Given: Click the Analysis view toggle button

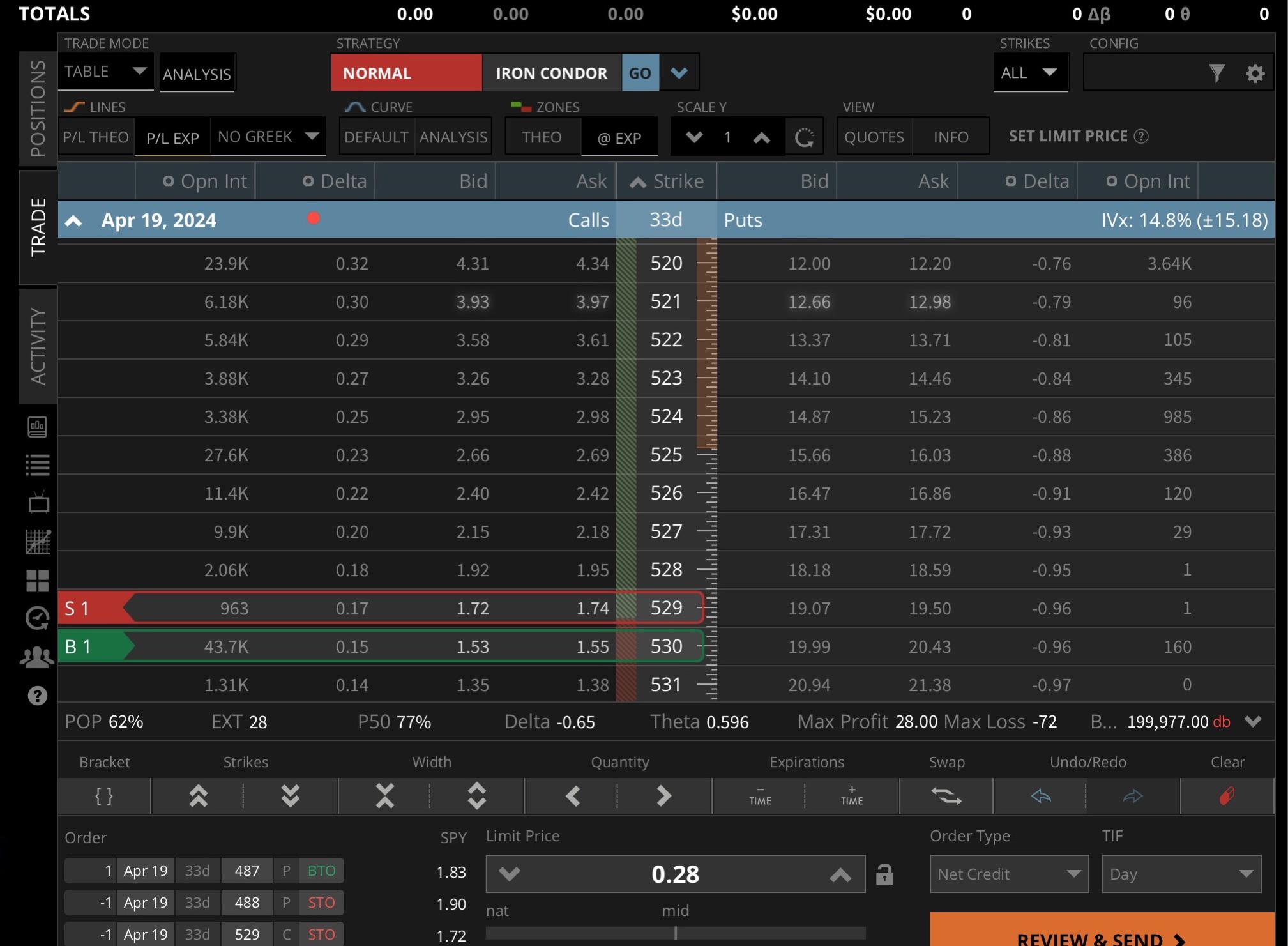Looking at the screenshot, I should [x=196, y=71].
